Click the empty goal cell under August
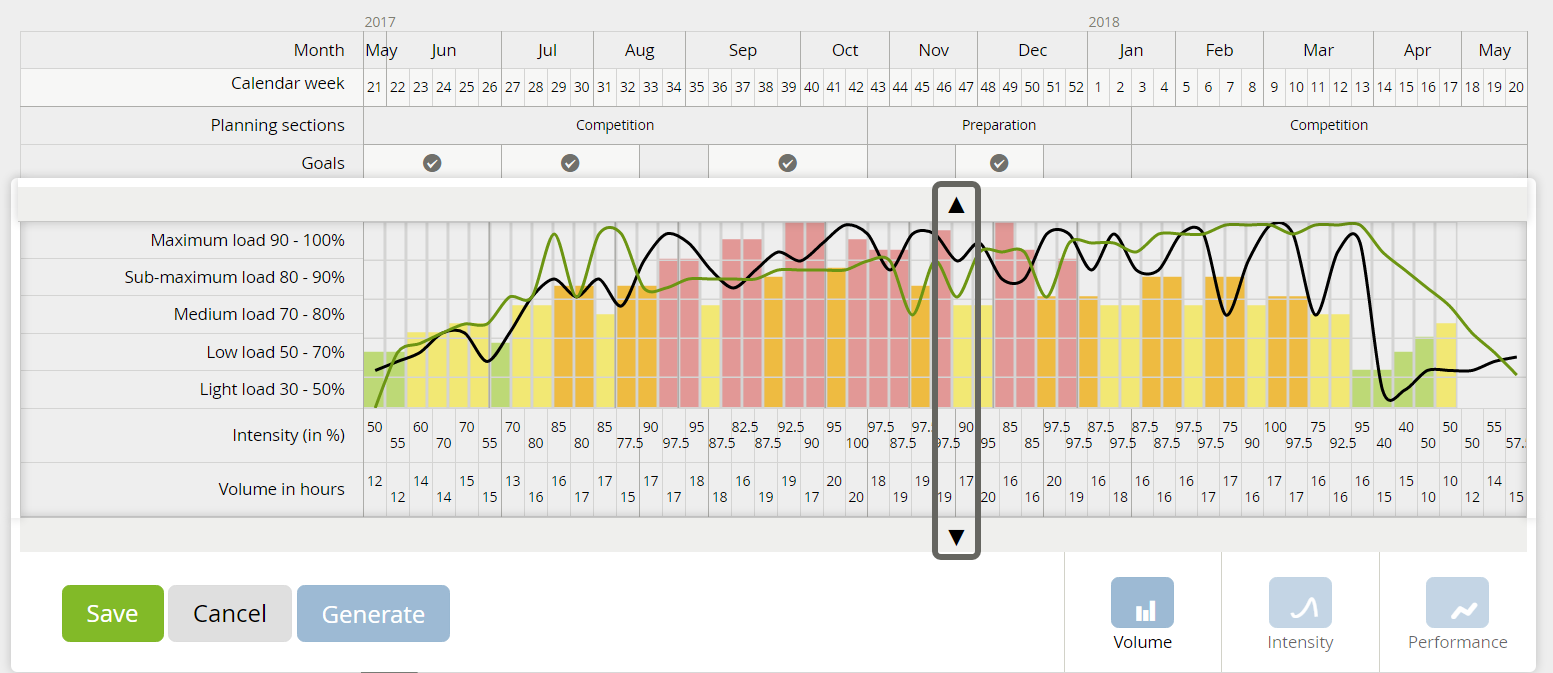 [x=673, y=163]
